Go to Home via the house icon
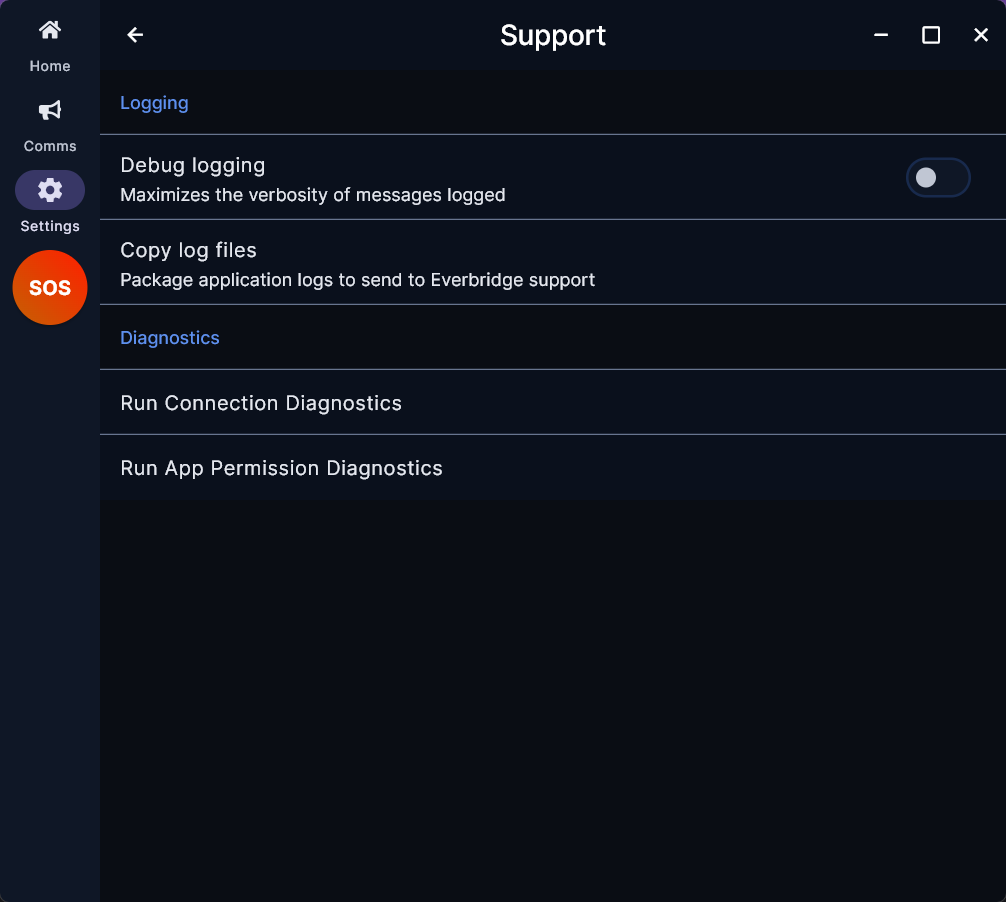Screen dimensions: 1006x902 click(49, 30)
